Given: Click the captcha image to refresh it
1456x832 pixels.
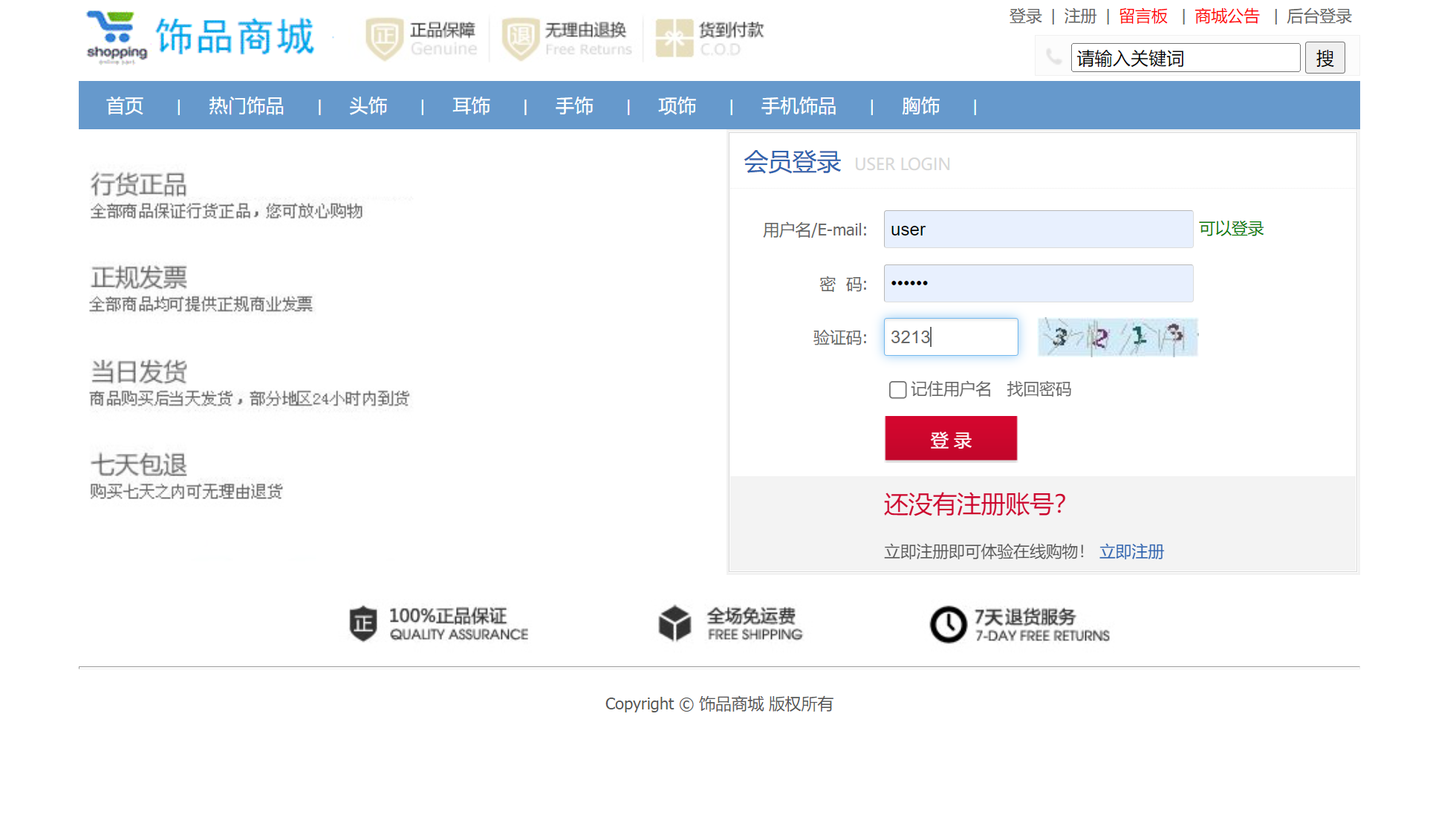Looking at the screenshot, I should pyautogui.click(x=1117, y=337).
